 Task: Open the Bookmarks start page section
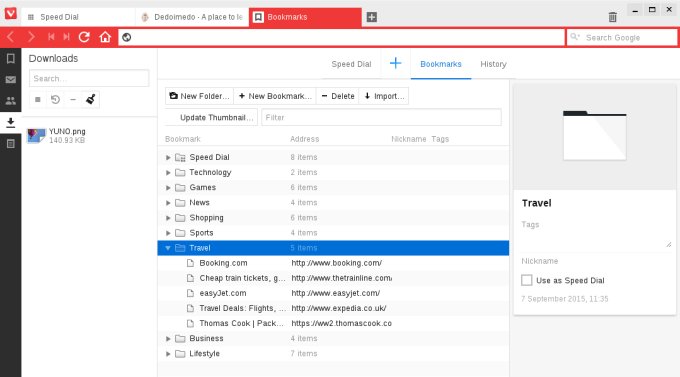pyautogui.click(x=441, y=64)
